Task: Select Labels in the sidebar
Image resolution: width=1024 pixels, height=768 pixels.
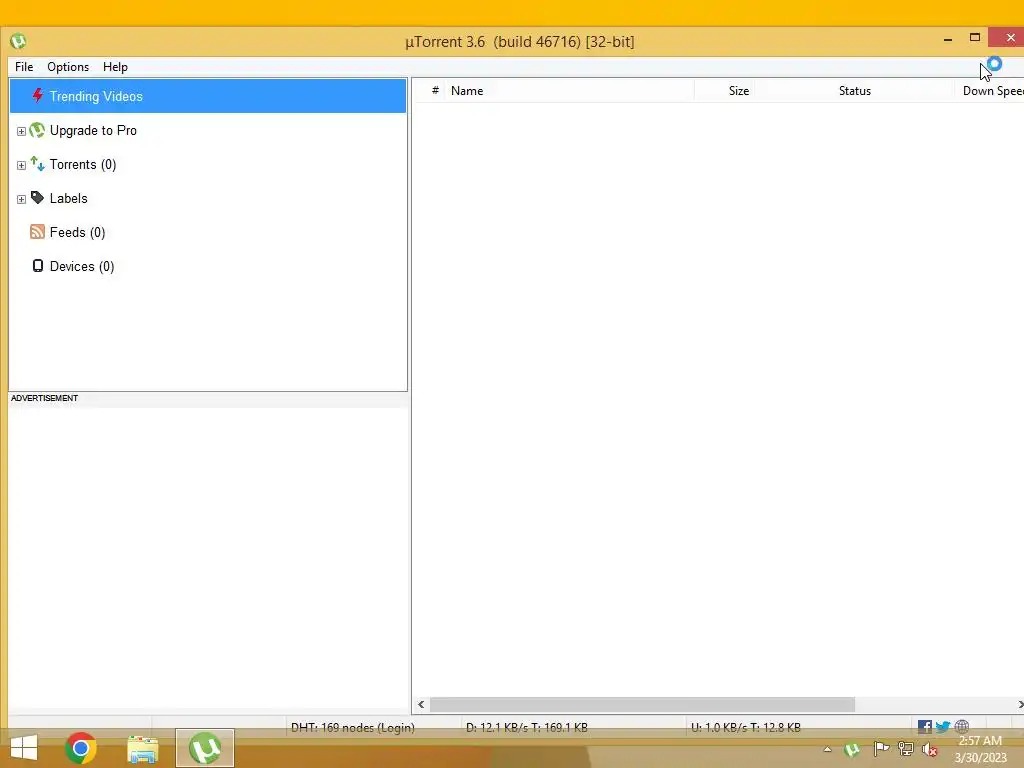Action: [x=69, y=198]
